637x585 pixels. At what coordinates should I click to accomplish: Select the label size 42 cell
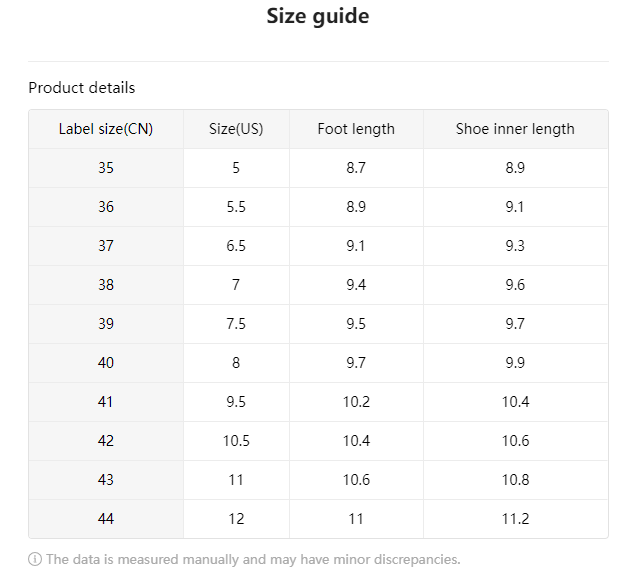(x=106, y=441)
